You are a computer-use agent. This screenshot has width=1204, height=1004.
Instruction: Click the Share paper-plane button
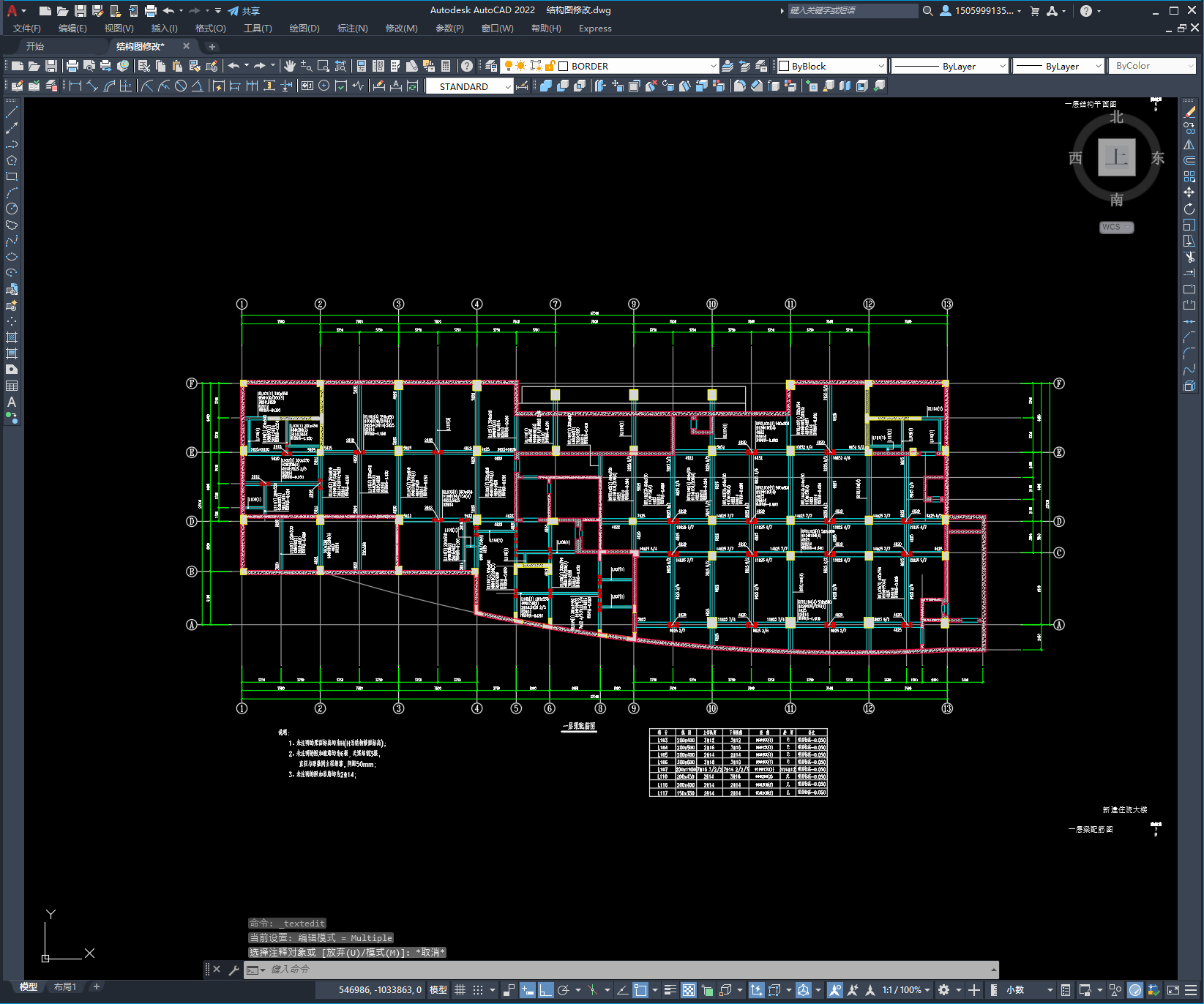[x=244, y=11]
